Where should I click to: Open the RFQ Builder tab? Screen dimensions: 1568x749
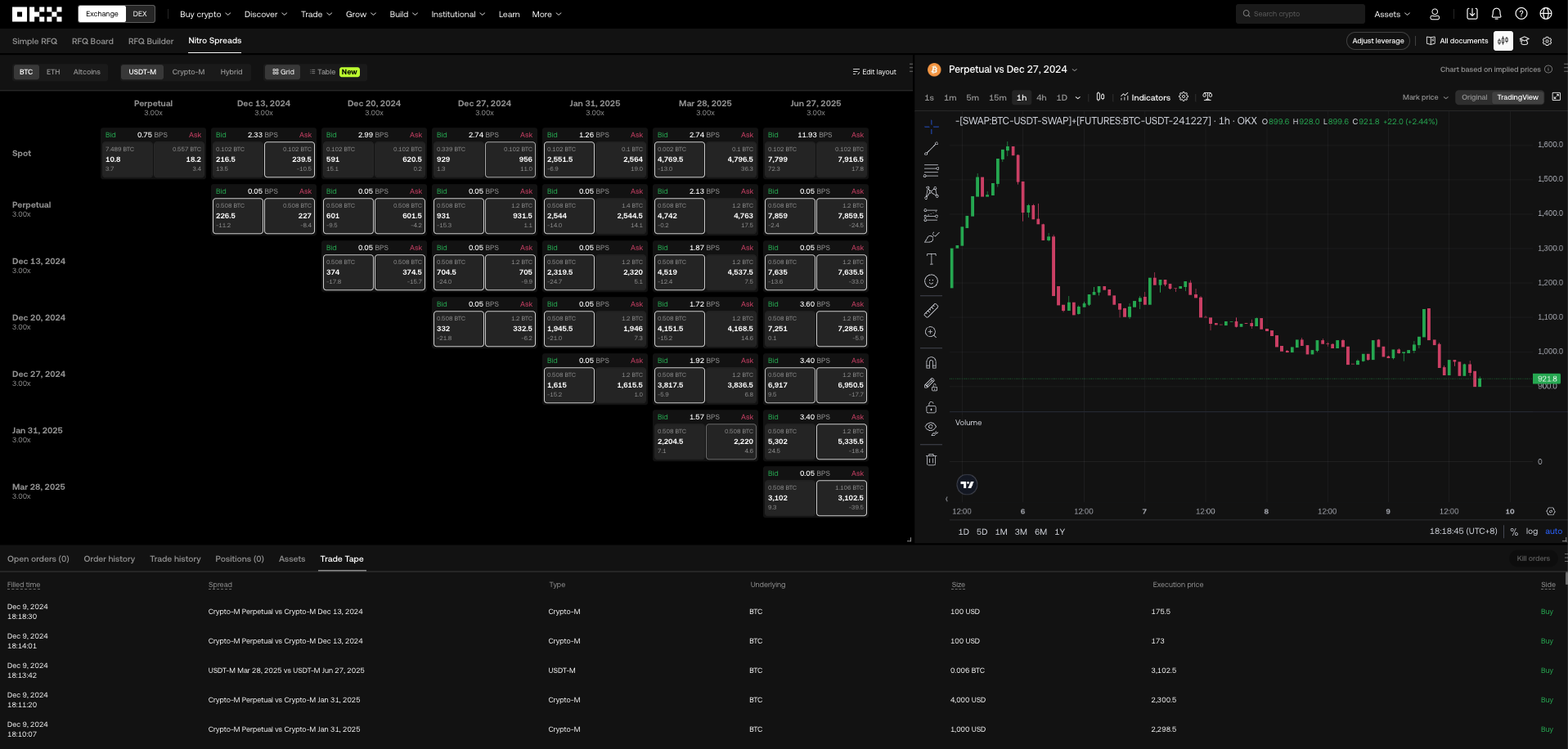click(151, 41)
